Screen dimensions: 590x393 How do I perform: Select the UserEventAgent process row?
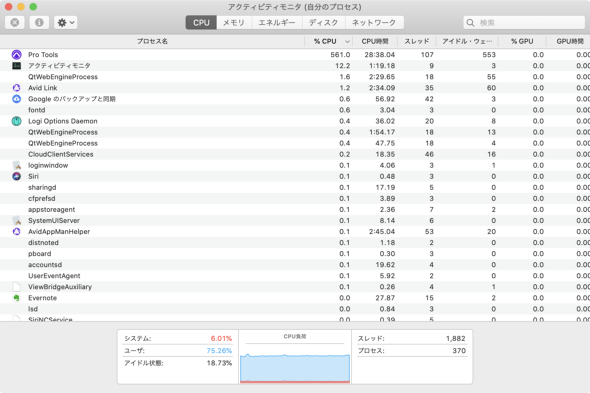pyautogui.click(x=295, y=276)
